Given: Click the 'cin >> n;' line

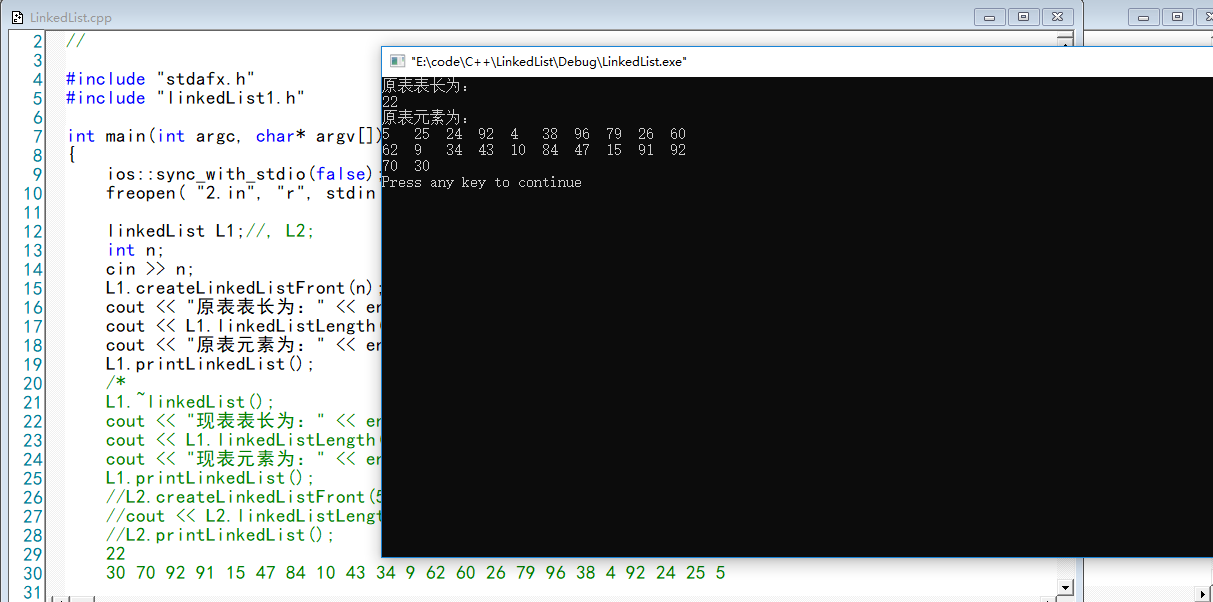Looking at the screenshot, I should tap(151, 269).
